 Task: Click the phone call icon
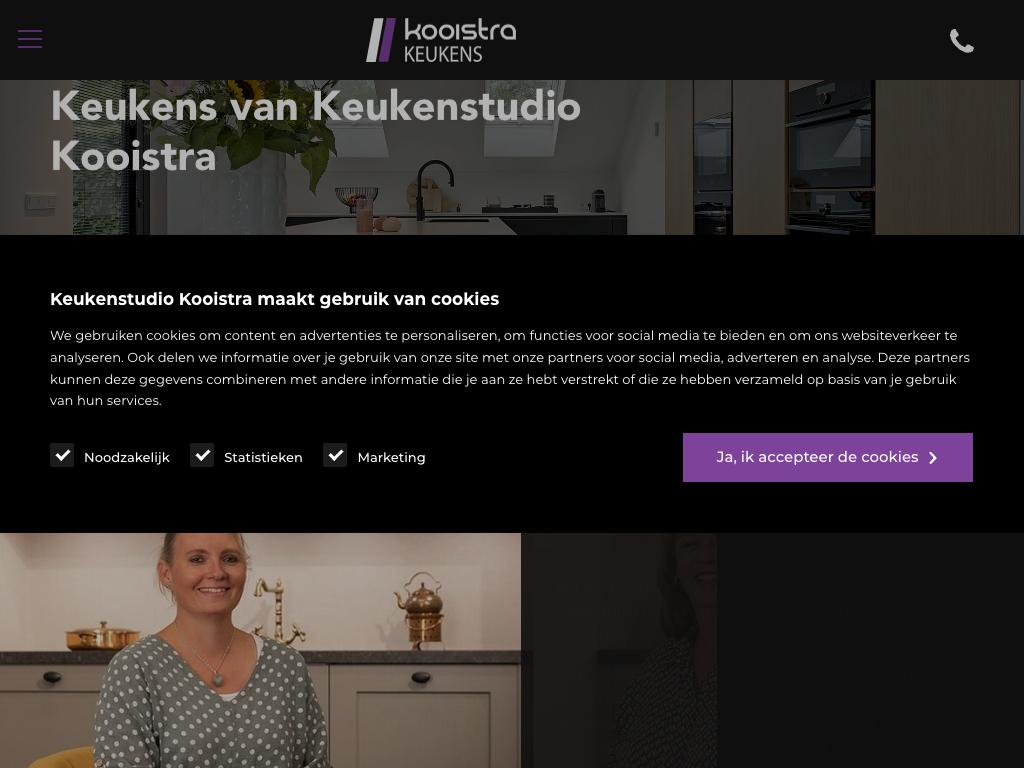[x=961, y=40]
